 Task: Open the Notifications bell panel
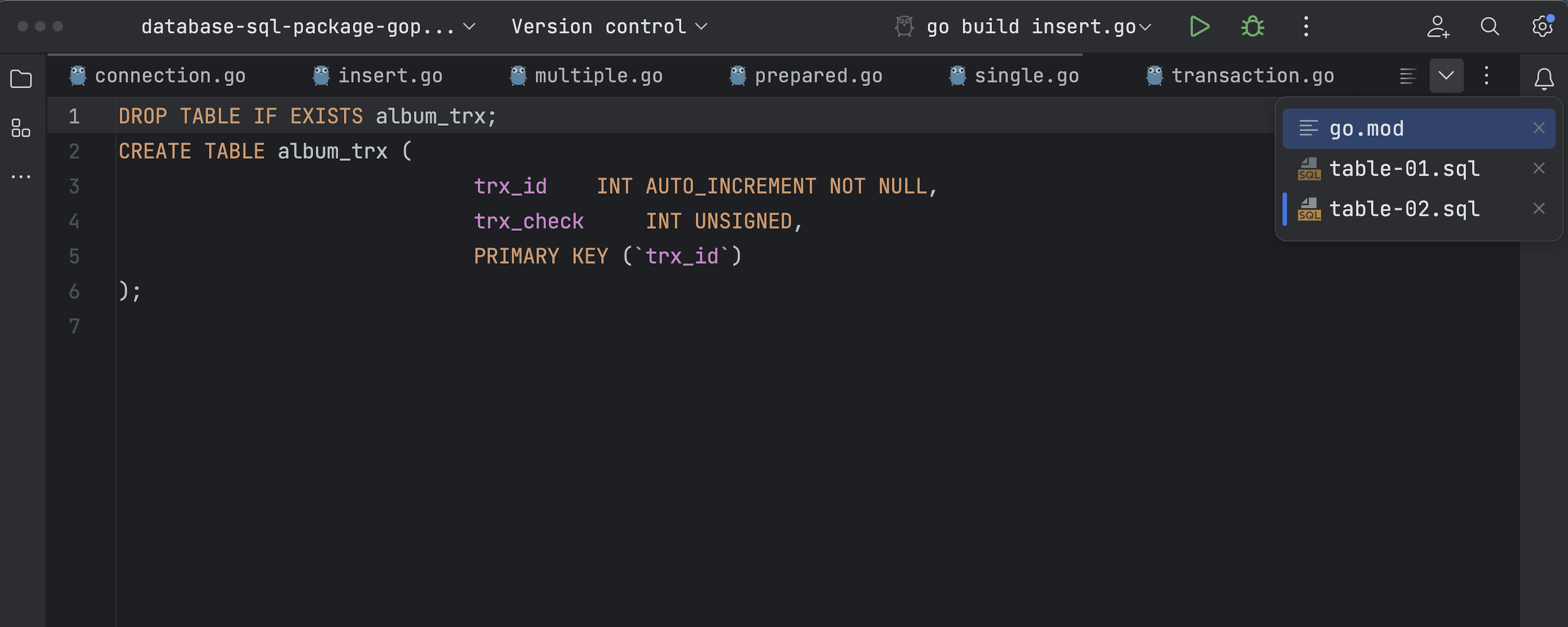1543,79
